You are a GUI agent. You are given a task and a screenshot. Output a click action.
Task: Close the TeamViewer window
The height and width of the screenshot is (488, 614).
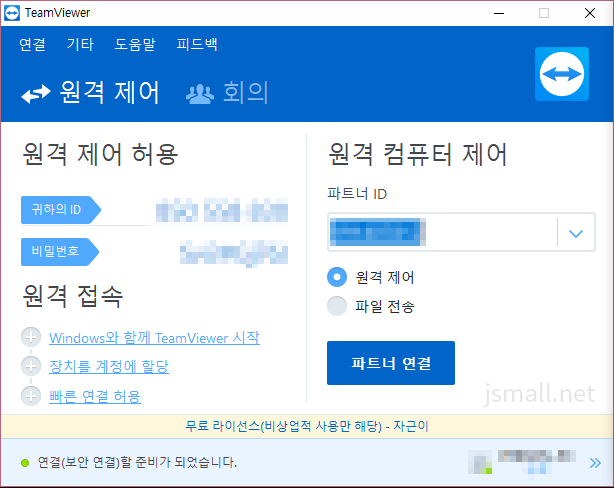(x=590, y=13)
